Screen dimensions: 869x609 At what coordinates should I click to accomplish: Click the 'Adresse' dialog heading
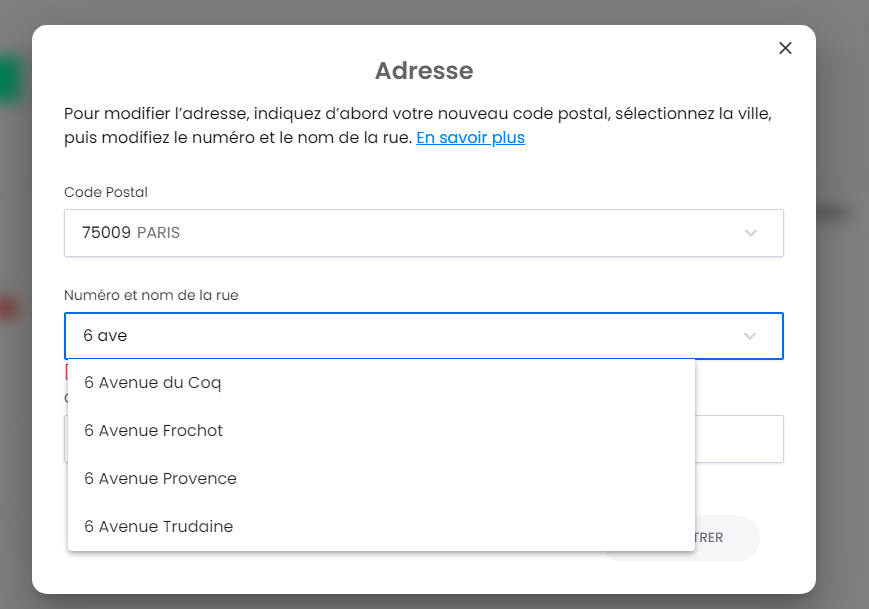424,71
